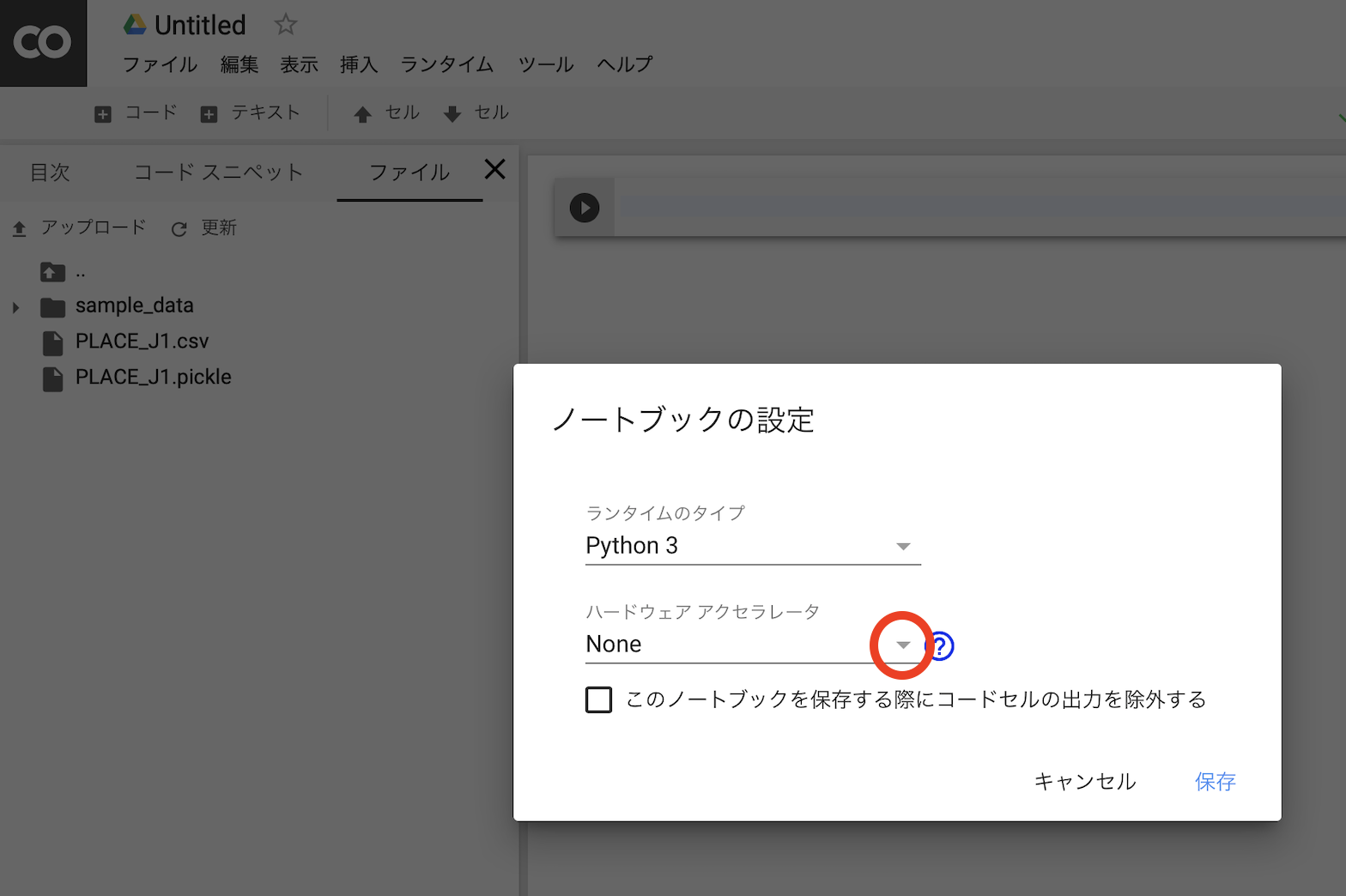Open the ツール menu

[546, 64]
